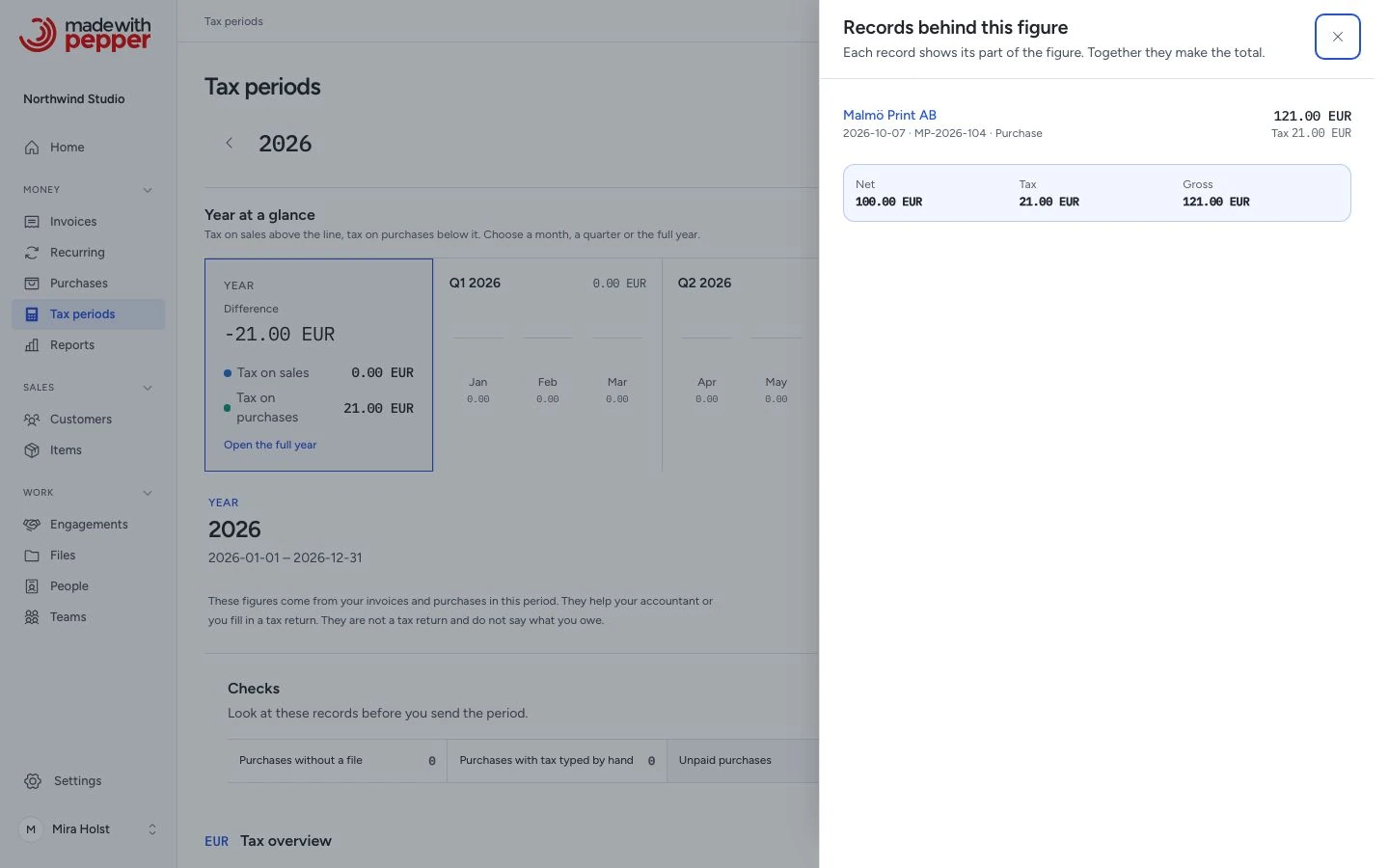Open Malmö Print AB record link

point(889,115)
